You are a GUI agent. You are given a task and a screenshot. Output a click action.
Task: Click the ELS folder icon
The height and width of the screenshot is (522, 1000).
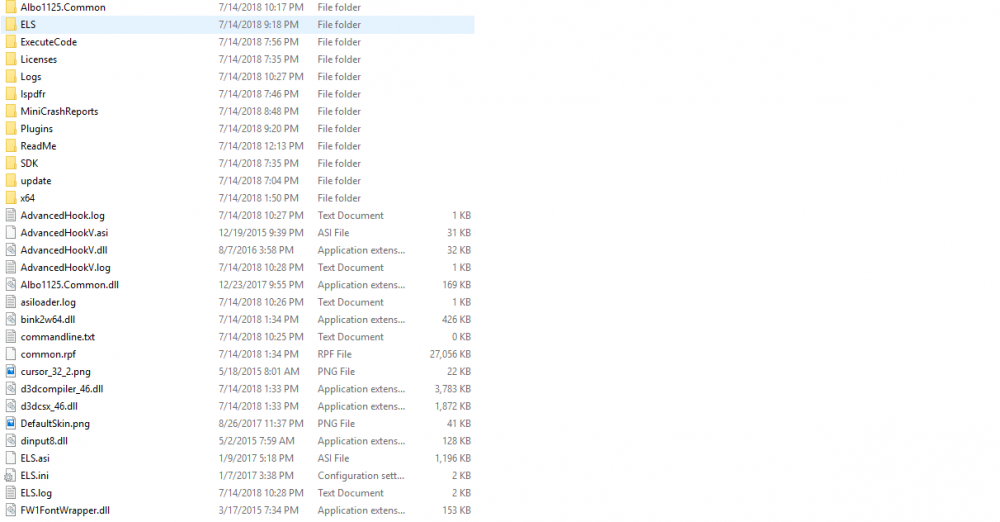10,24
